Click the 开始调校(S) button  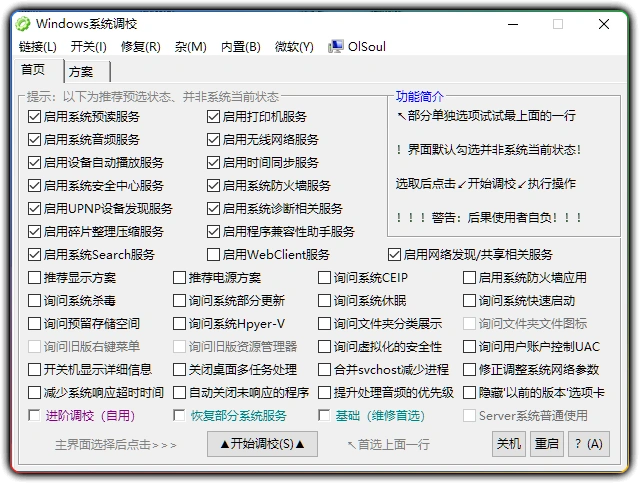coord(262,444)
